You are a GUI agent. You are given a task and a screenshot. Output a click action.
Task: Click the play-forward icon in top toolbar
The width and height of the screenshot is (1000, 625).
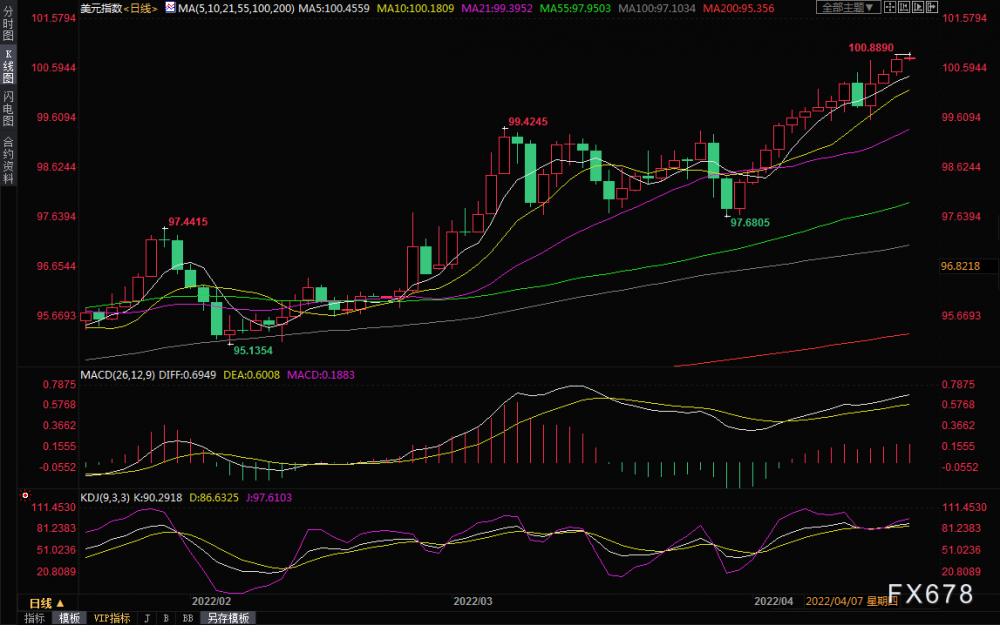point(918,7)
